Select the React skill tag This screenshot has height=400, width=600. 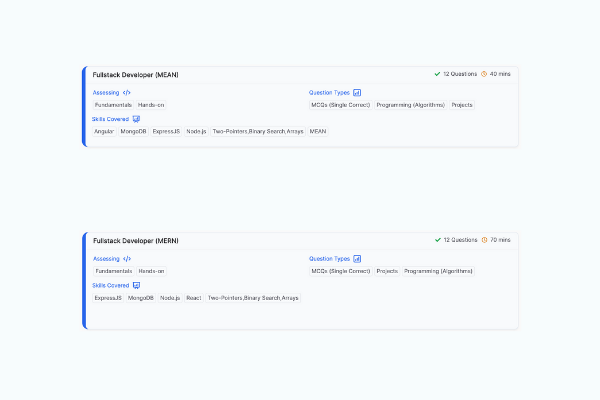point(194,298)
